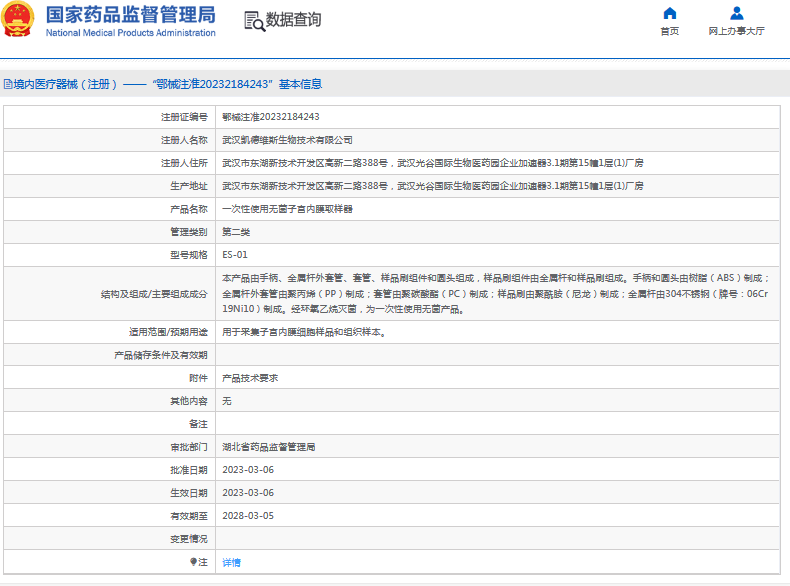Click the 变更情况 row label

(x=188, y=539)
